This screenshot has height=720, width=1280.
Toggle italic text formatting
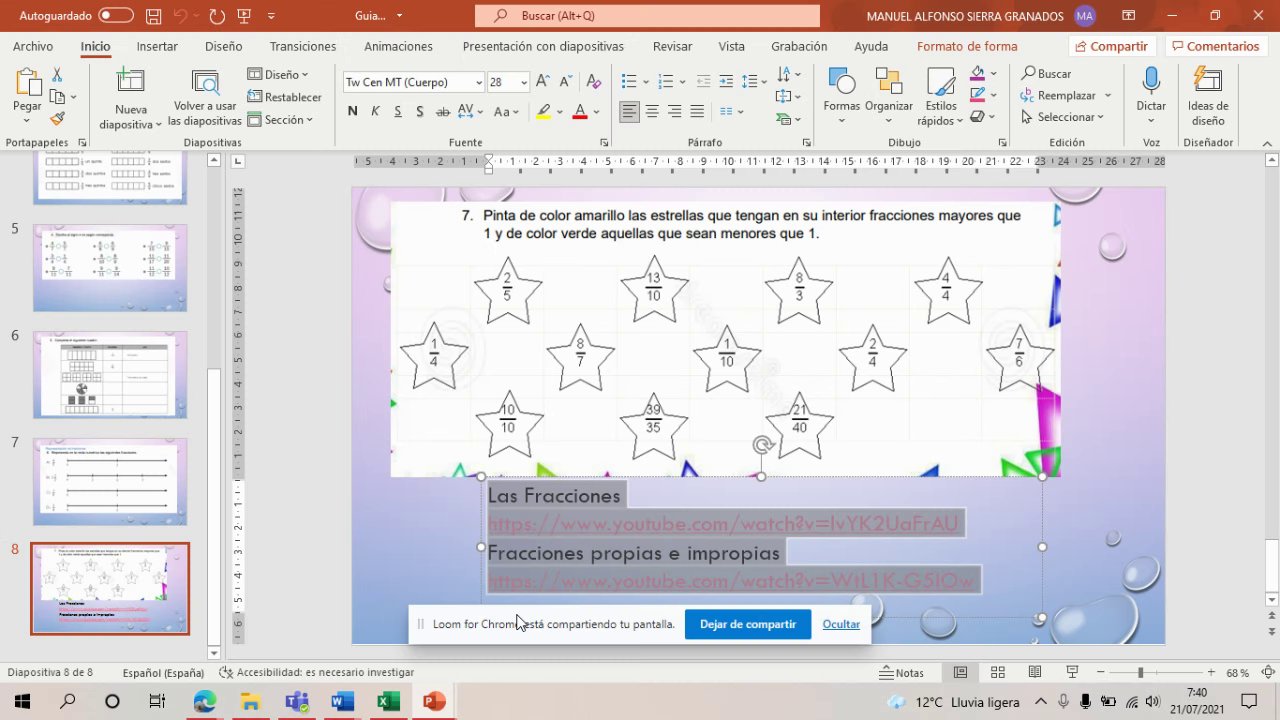[375, 112]
